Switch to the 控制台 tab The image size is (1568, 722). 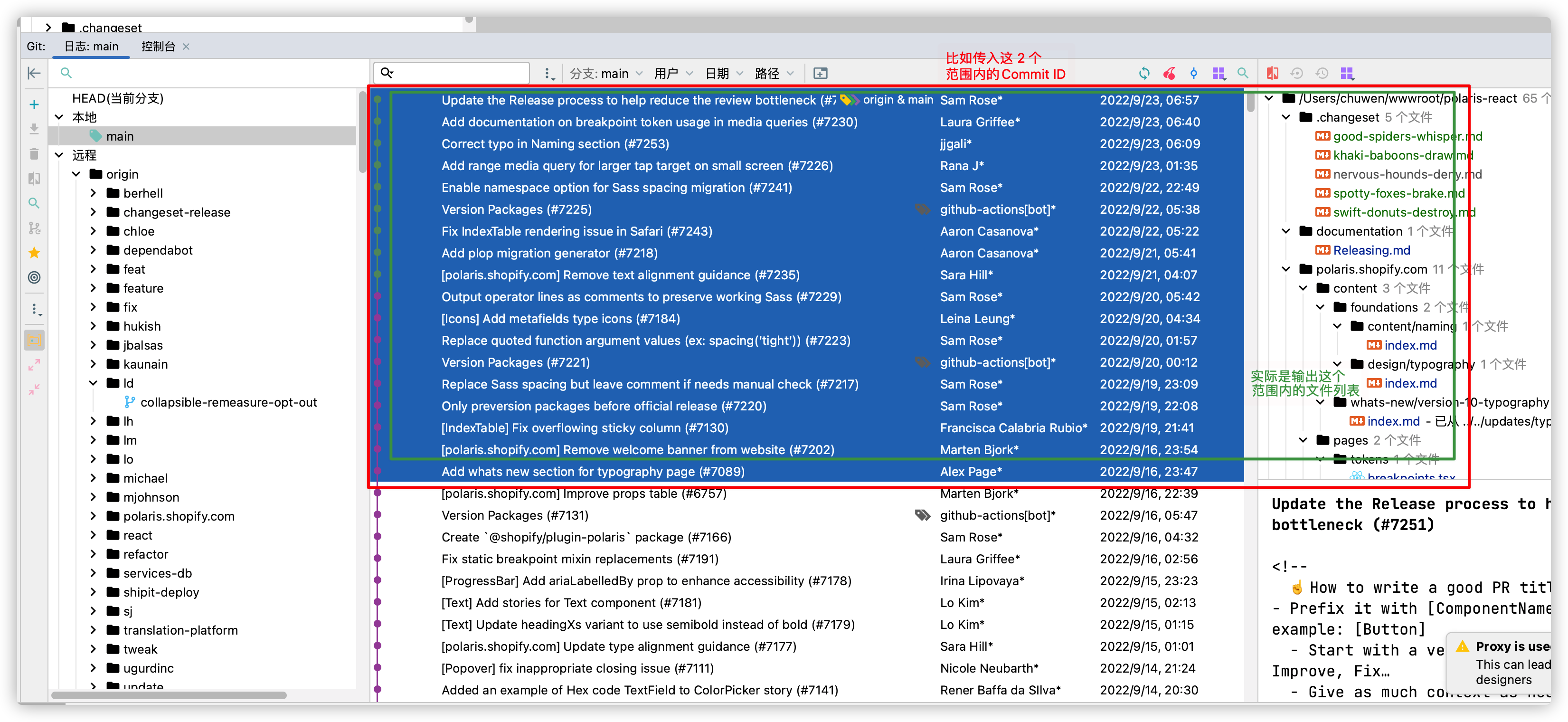[x=158, y=46]
